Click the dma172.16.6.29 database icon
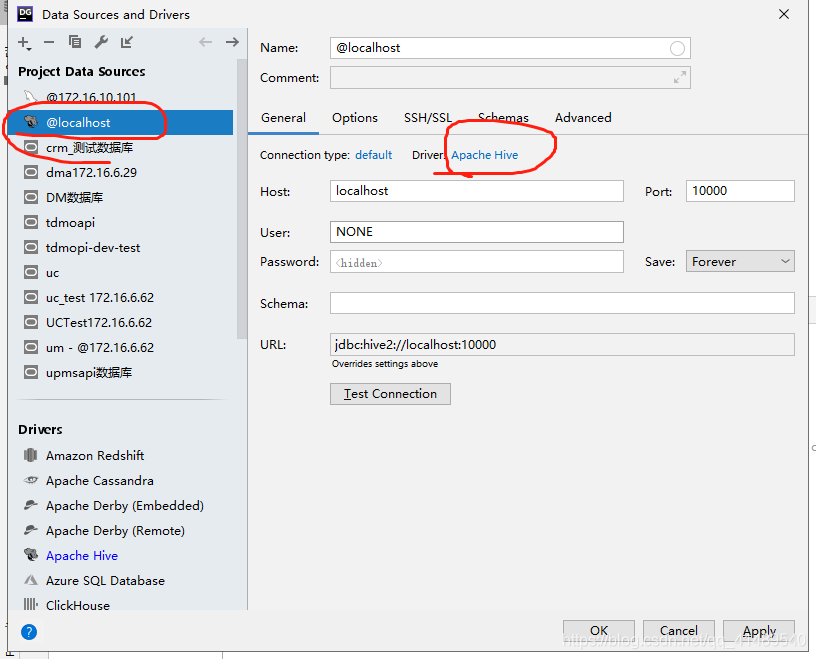This screenshot has width=816, height=659. click(x=31, y=172)
